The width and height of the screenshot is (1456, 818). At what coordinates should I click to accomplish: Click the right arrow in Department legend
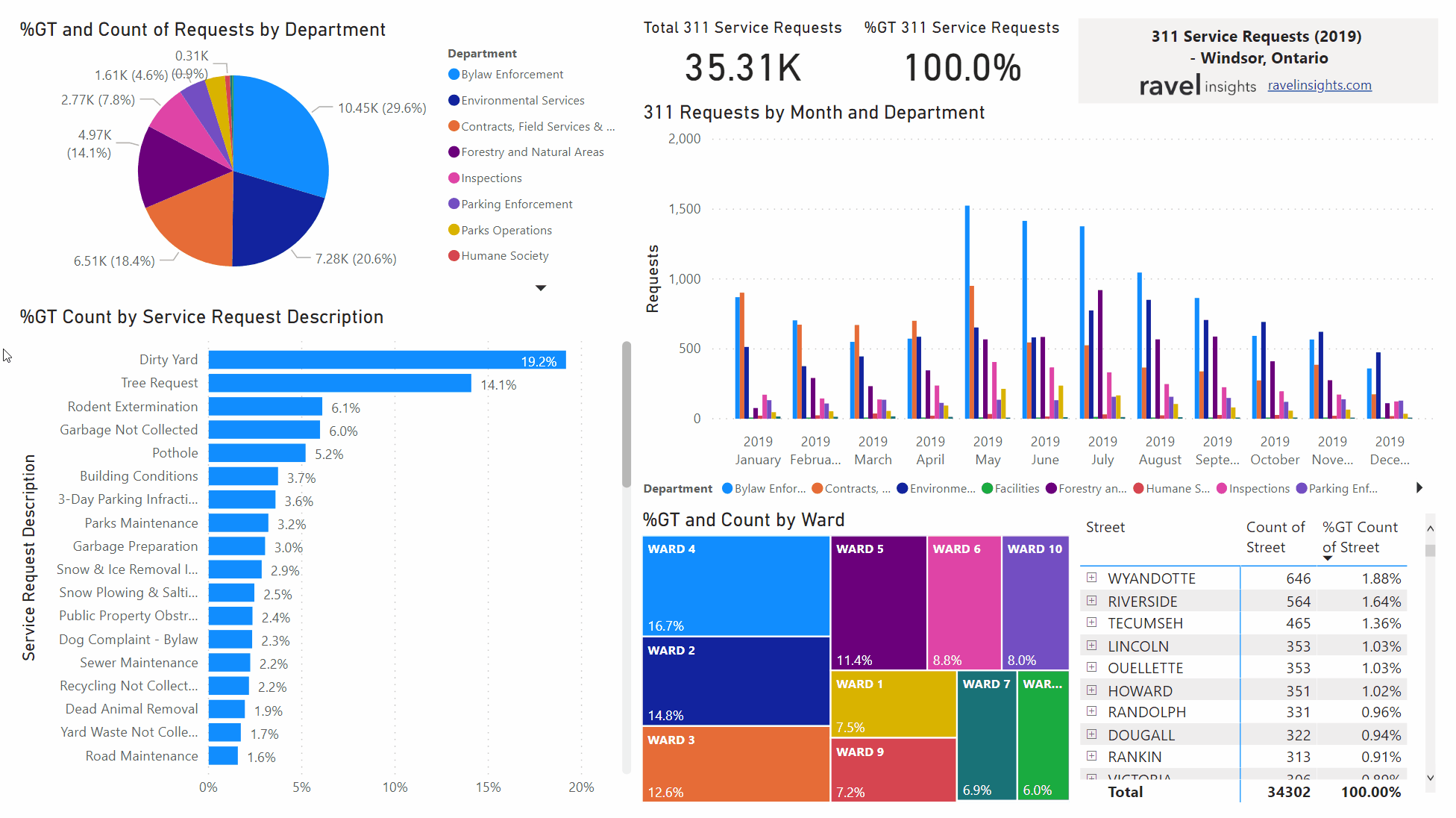tap(1419, 487)
